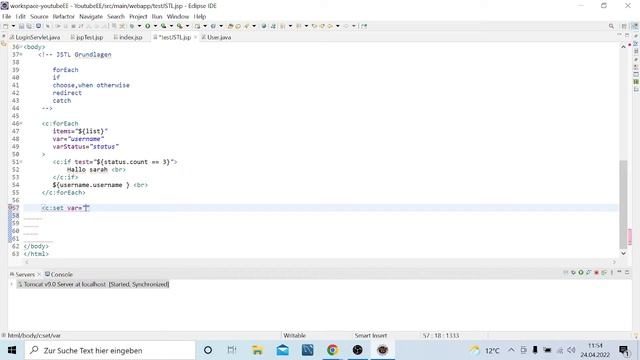The image size is (640, 360).
Task: Click the Smart Insert status bar entry
Action: pyautogui.click(x=371, y=336)
